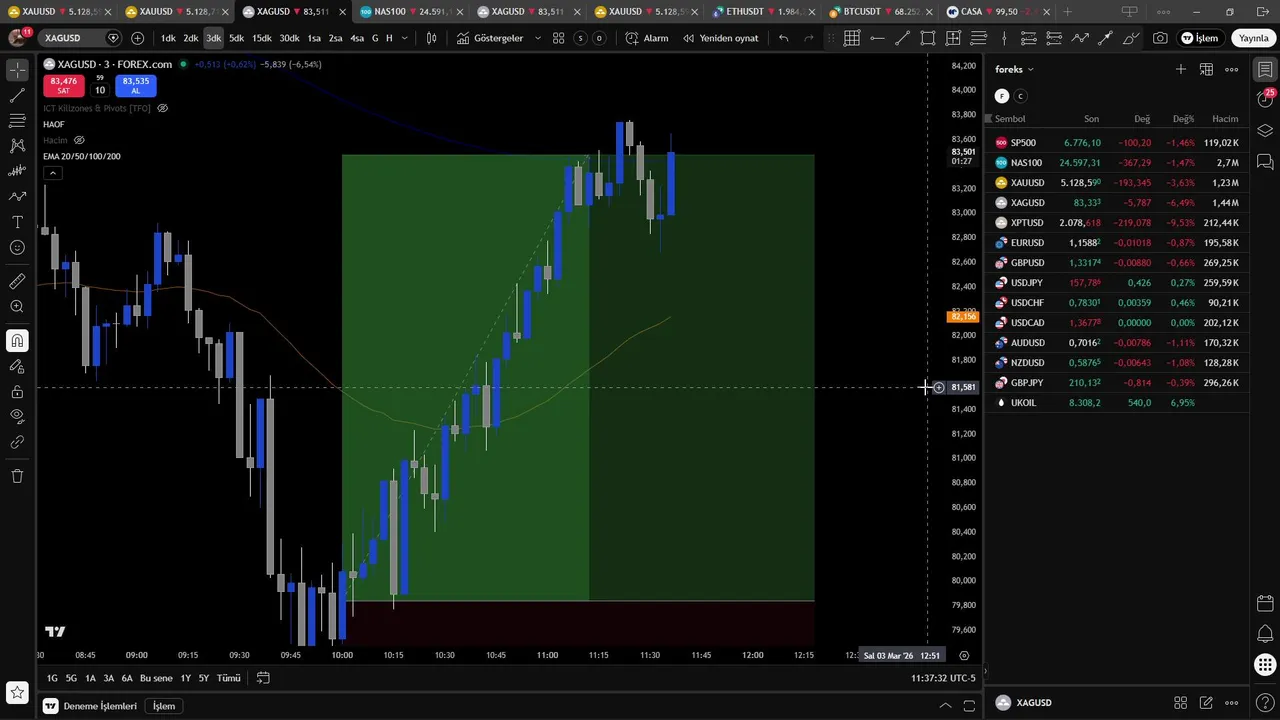Open watchlist three-dot settings menu
Viewport: 1280px width, 720px height.
coord(1232,69)
